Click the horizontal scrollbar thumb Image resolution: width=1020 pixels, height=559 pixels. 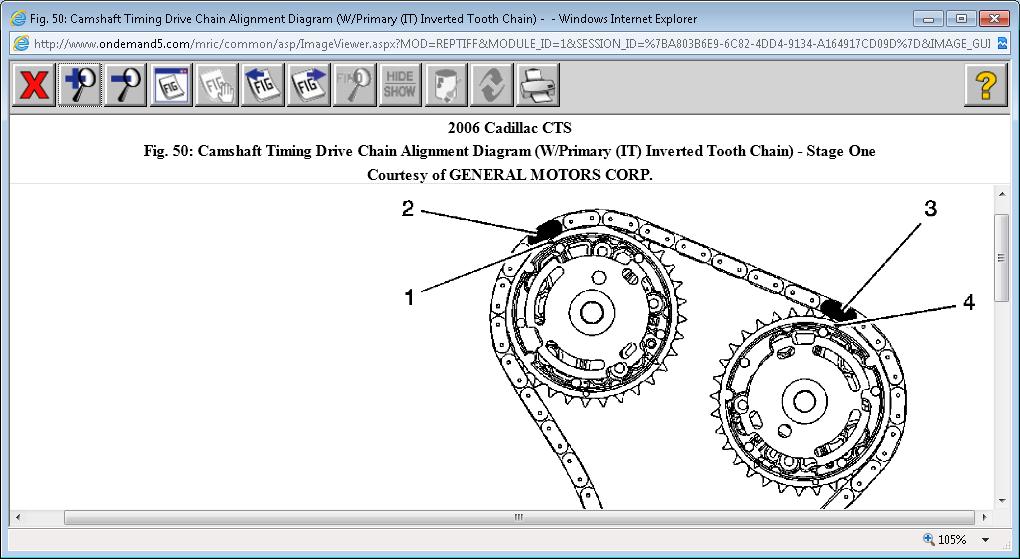pos(519,518)
